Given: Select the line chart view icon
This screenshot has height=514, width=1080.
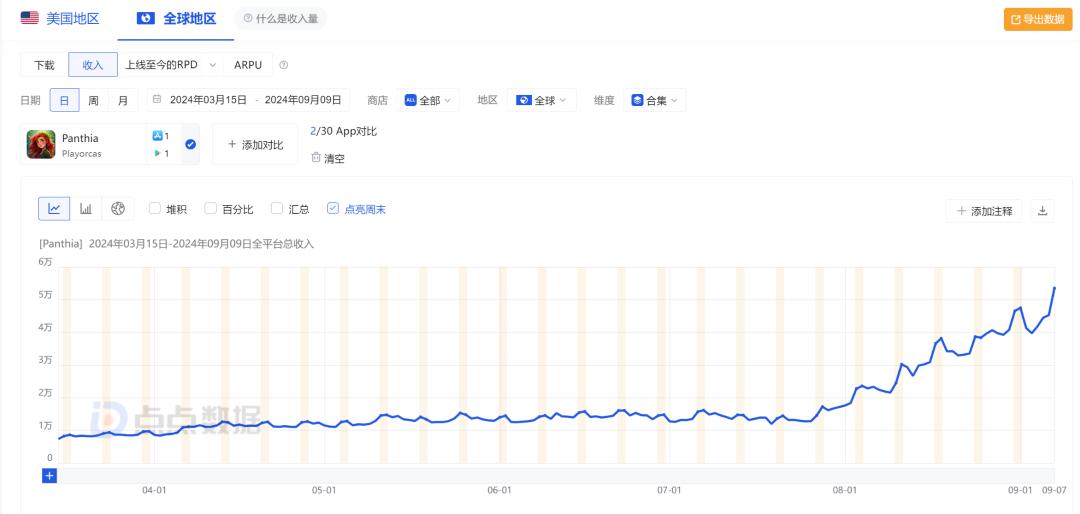Looking at the screenshot, I should click(x=54, y=209).
